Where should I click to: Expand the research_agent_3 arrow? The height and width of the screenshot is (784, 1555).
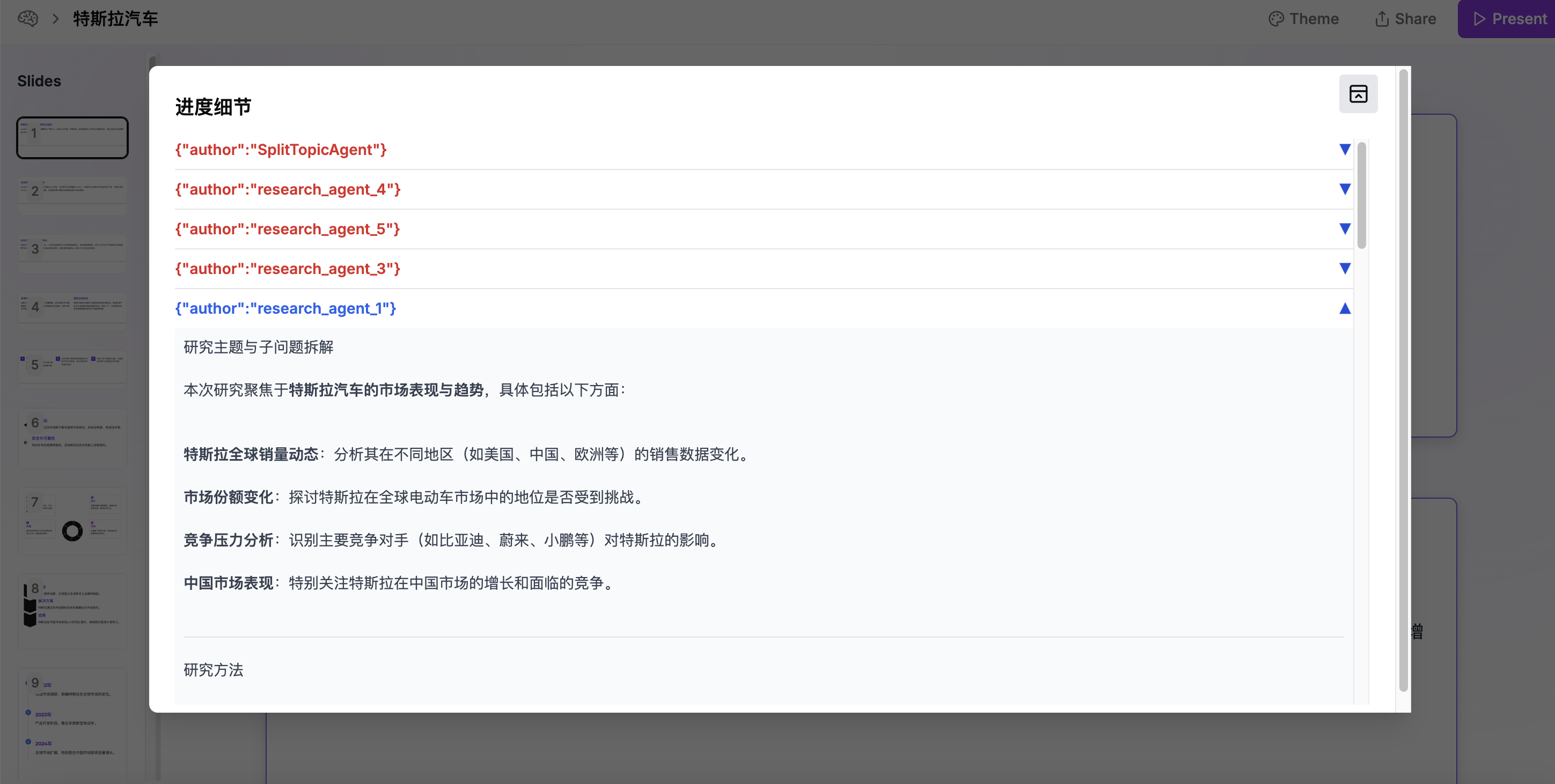point(1344,268)
